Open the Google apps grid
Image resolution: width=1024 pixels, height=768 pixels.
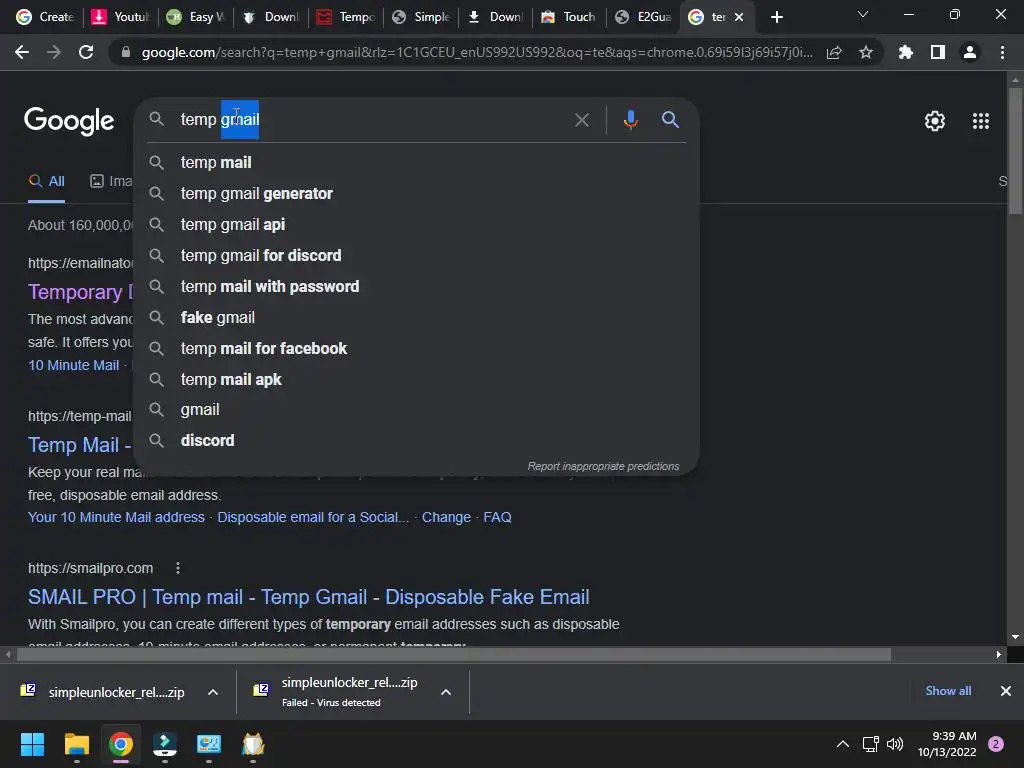[980, 121]
